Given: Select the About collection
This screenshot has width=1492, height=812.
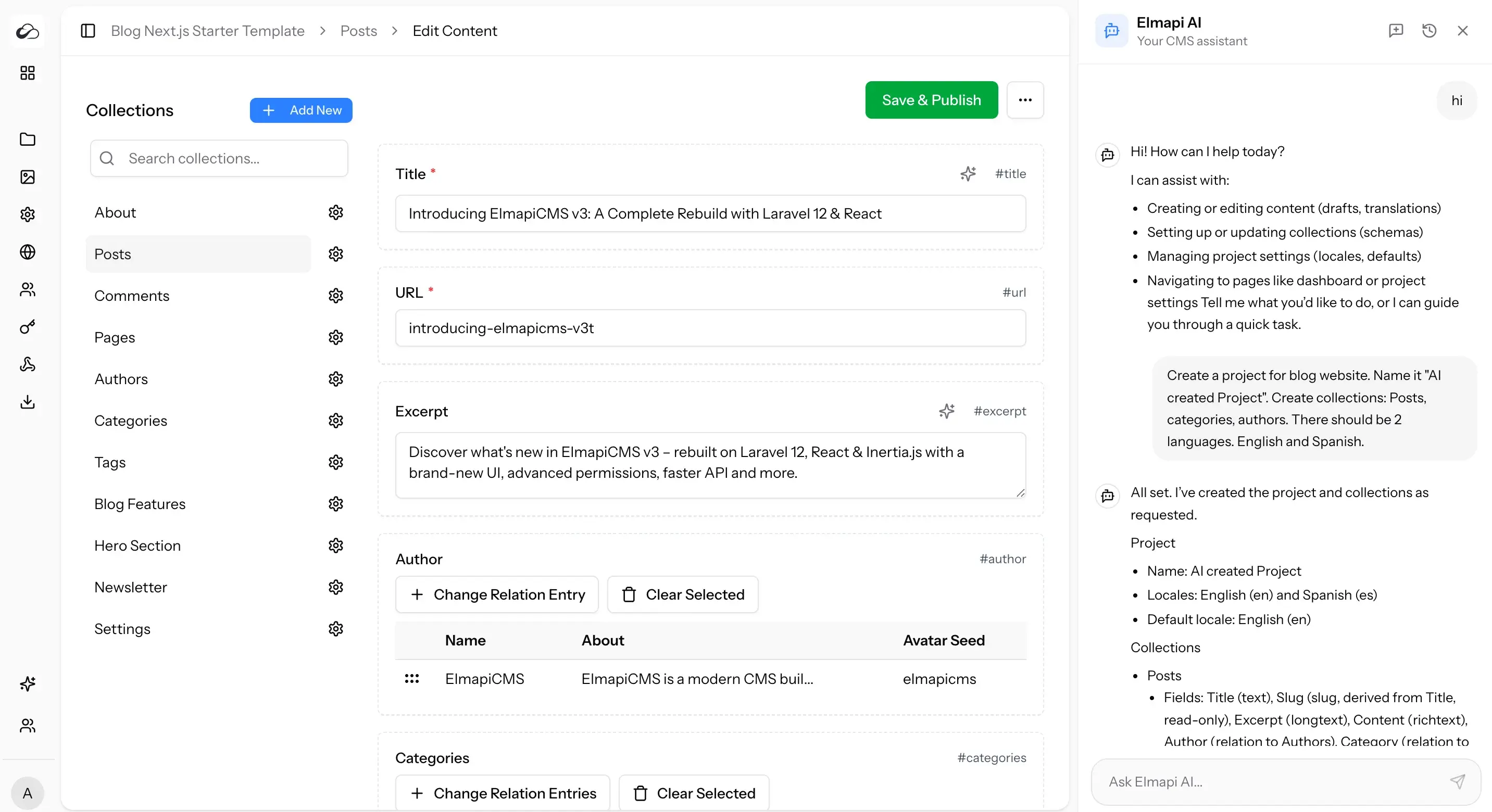Looking at the screenshot, I should [198, 212].
